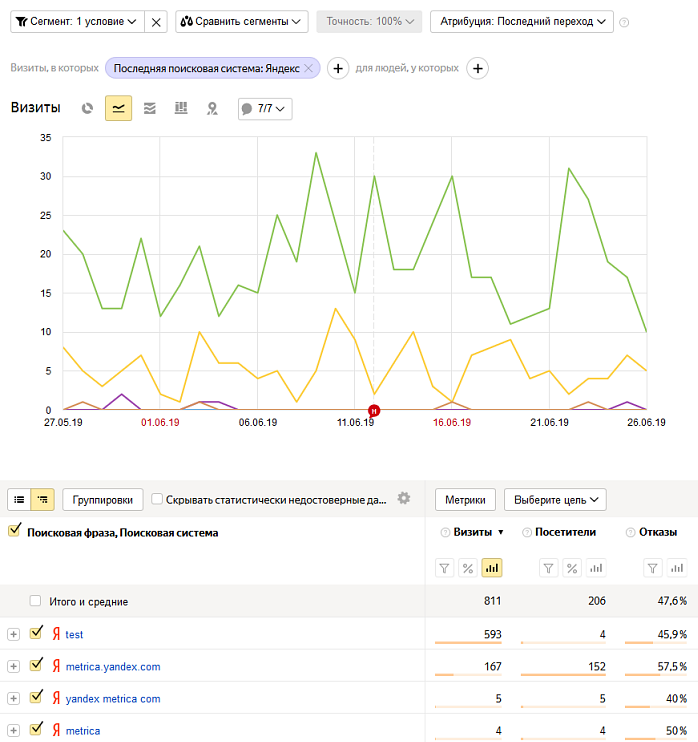Toggle percent display under Visitors
Viewport: 698px width, 742px height.
[x=572, y=568]
